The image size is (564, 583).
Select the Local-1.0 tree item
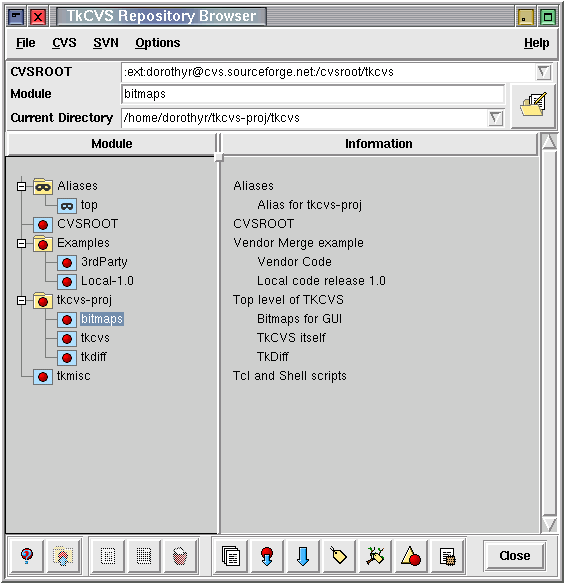(107, 281)
